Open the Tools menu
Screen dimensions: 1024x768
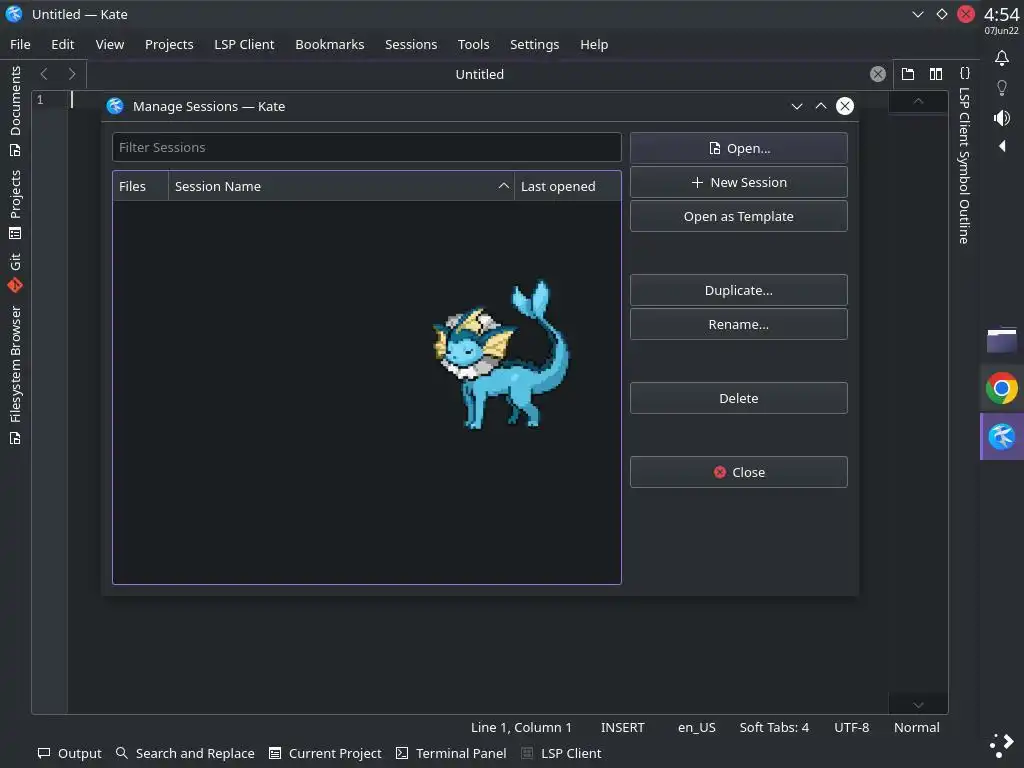point(473,44)
